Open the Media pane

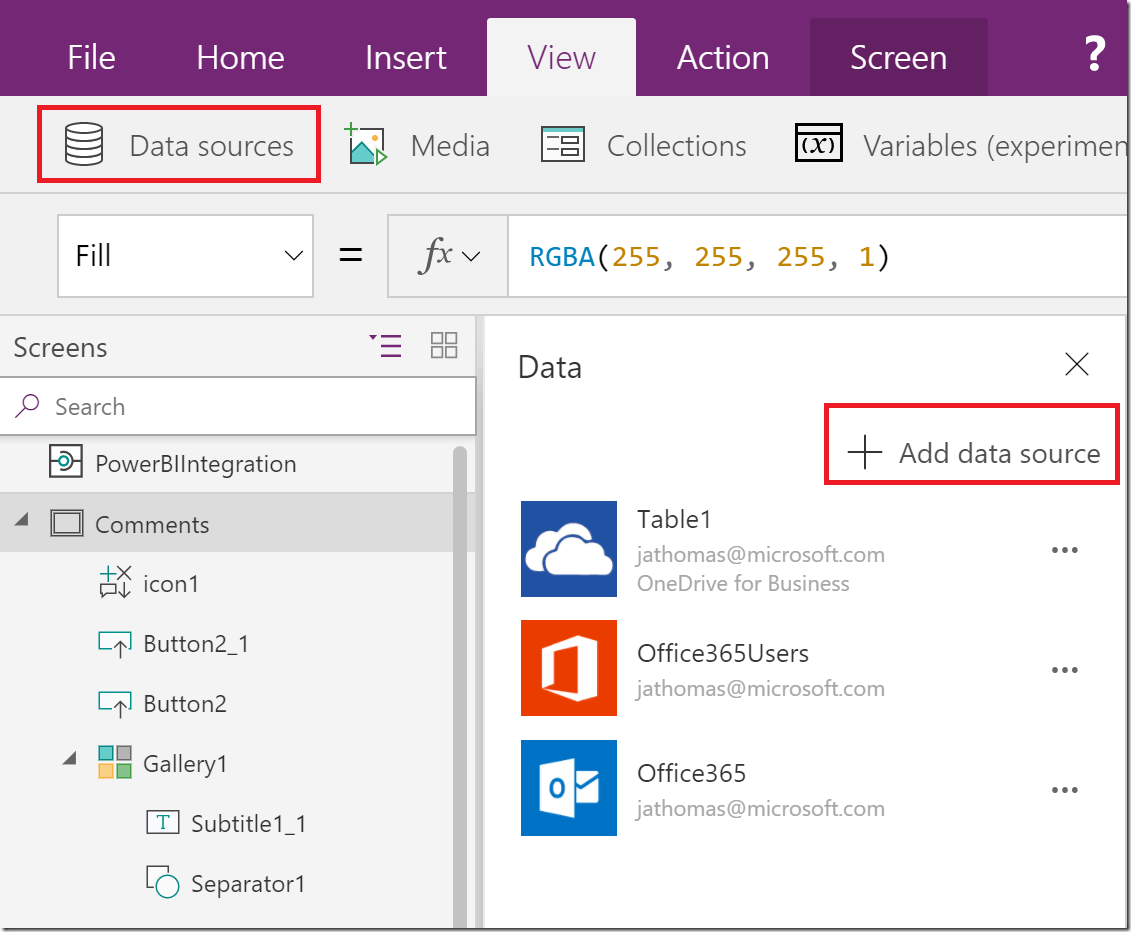450,146
